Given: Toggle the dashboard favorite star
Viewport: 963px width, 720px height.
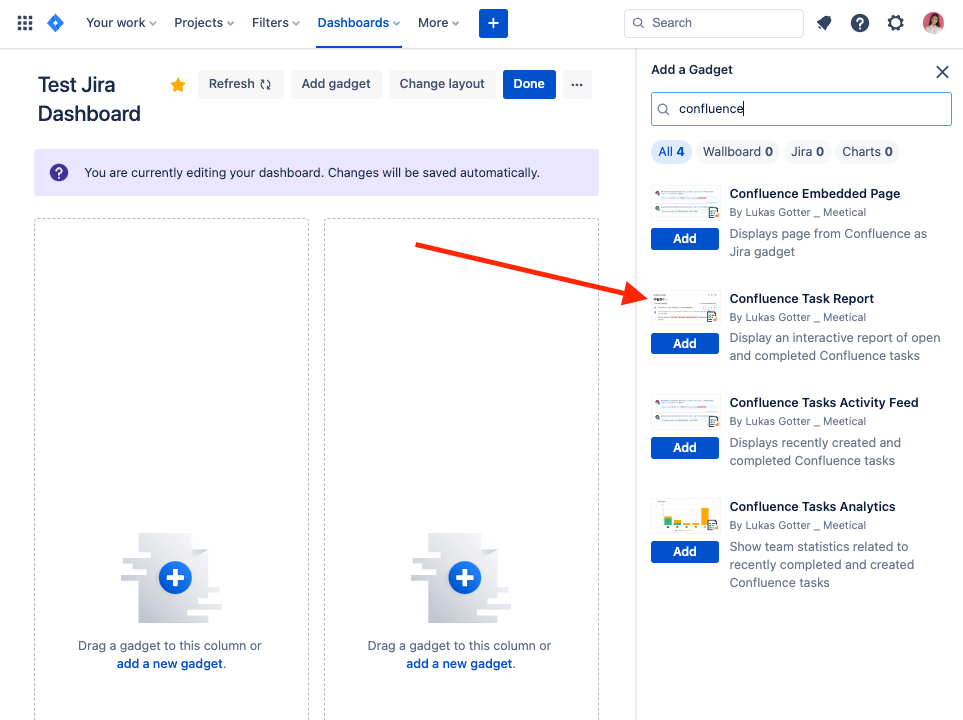Looking at the screenshot, I should pos(178,85).
